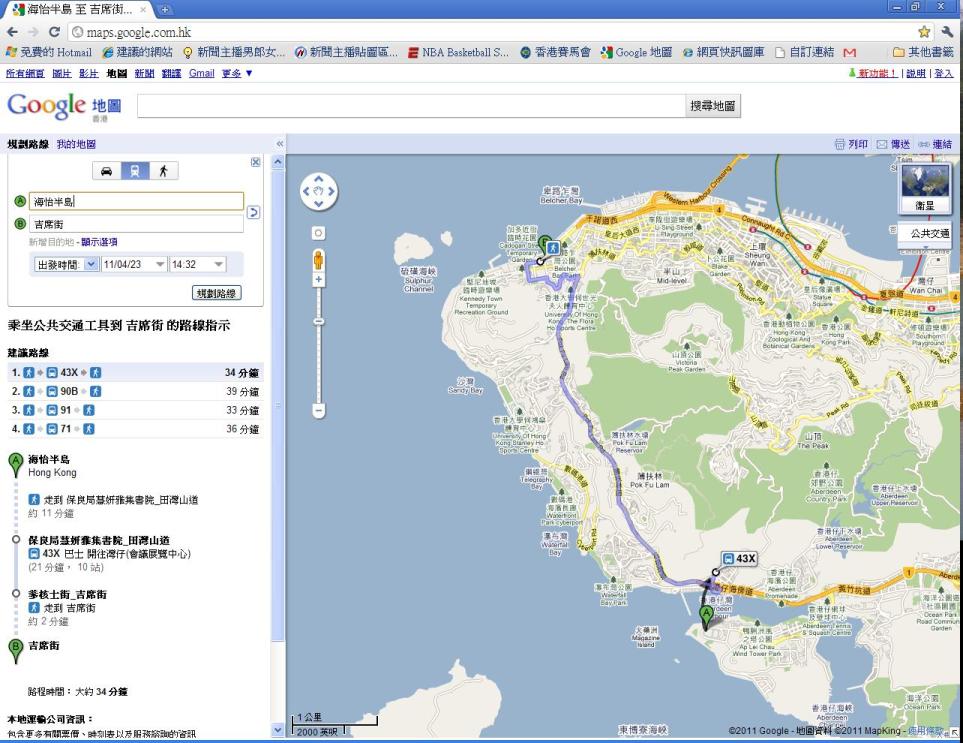Zoom out with the minus button

point(318,410)
